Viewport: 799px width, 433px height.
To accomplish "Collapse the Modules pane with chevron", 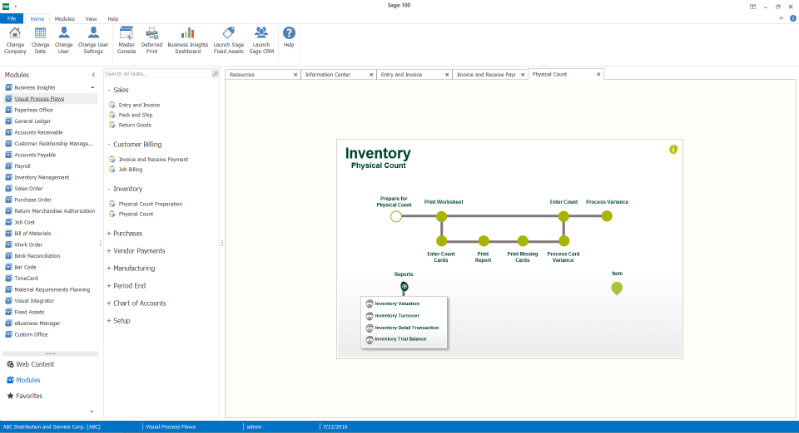I will [94, 75].
